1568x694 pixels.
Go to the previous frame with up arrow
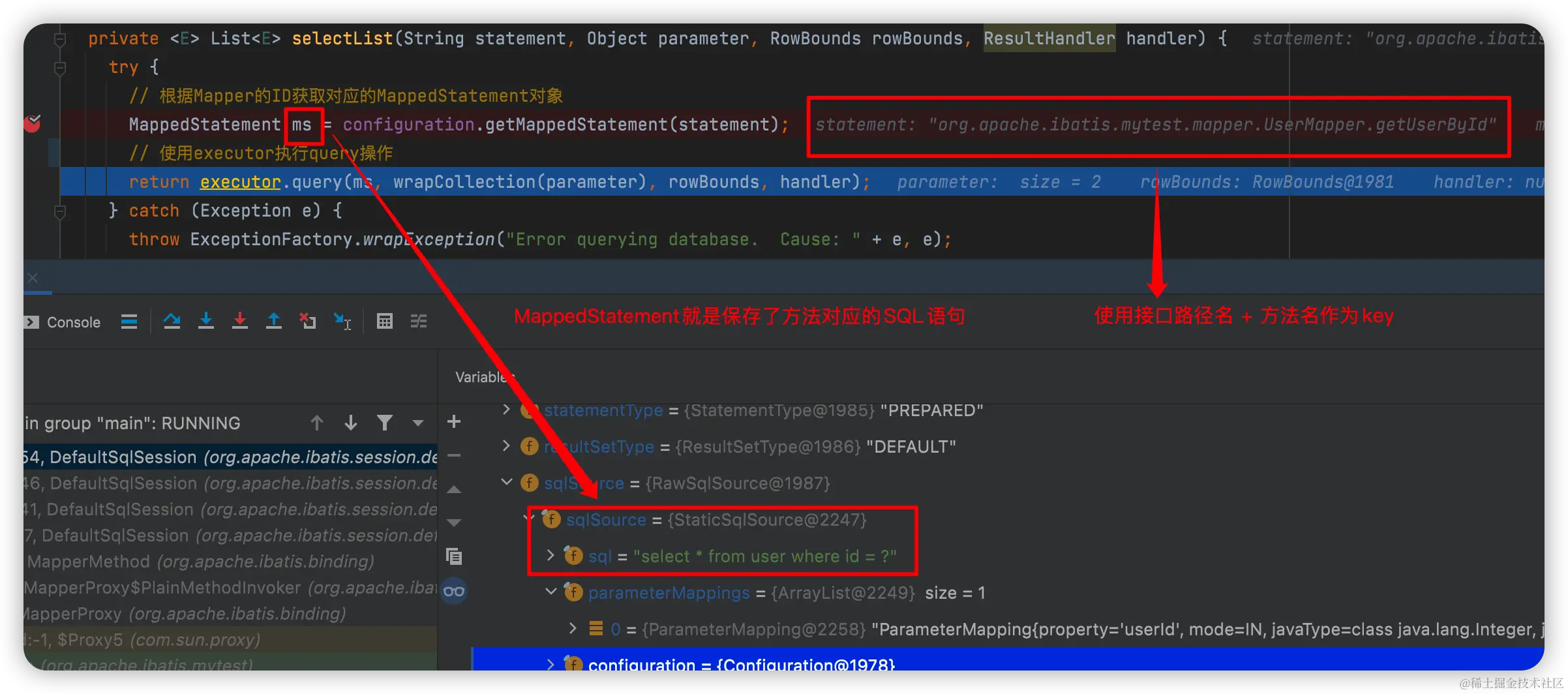317,423
